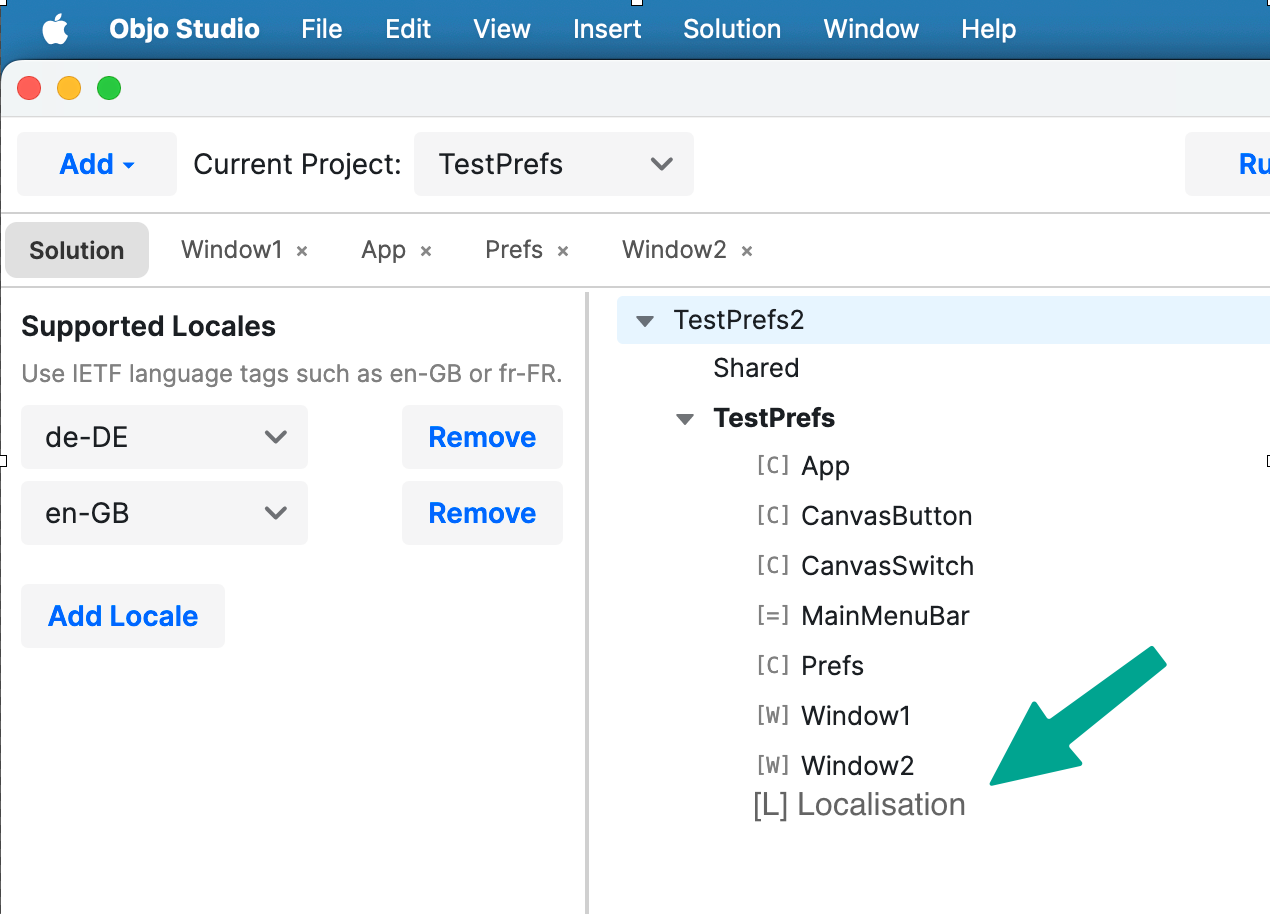Open the Window menu

click(871, 29)
